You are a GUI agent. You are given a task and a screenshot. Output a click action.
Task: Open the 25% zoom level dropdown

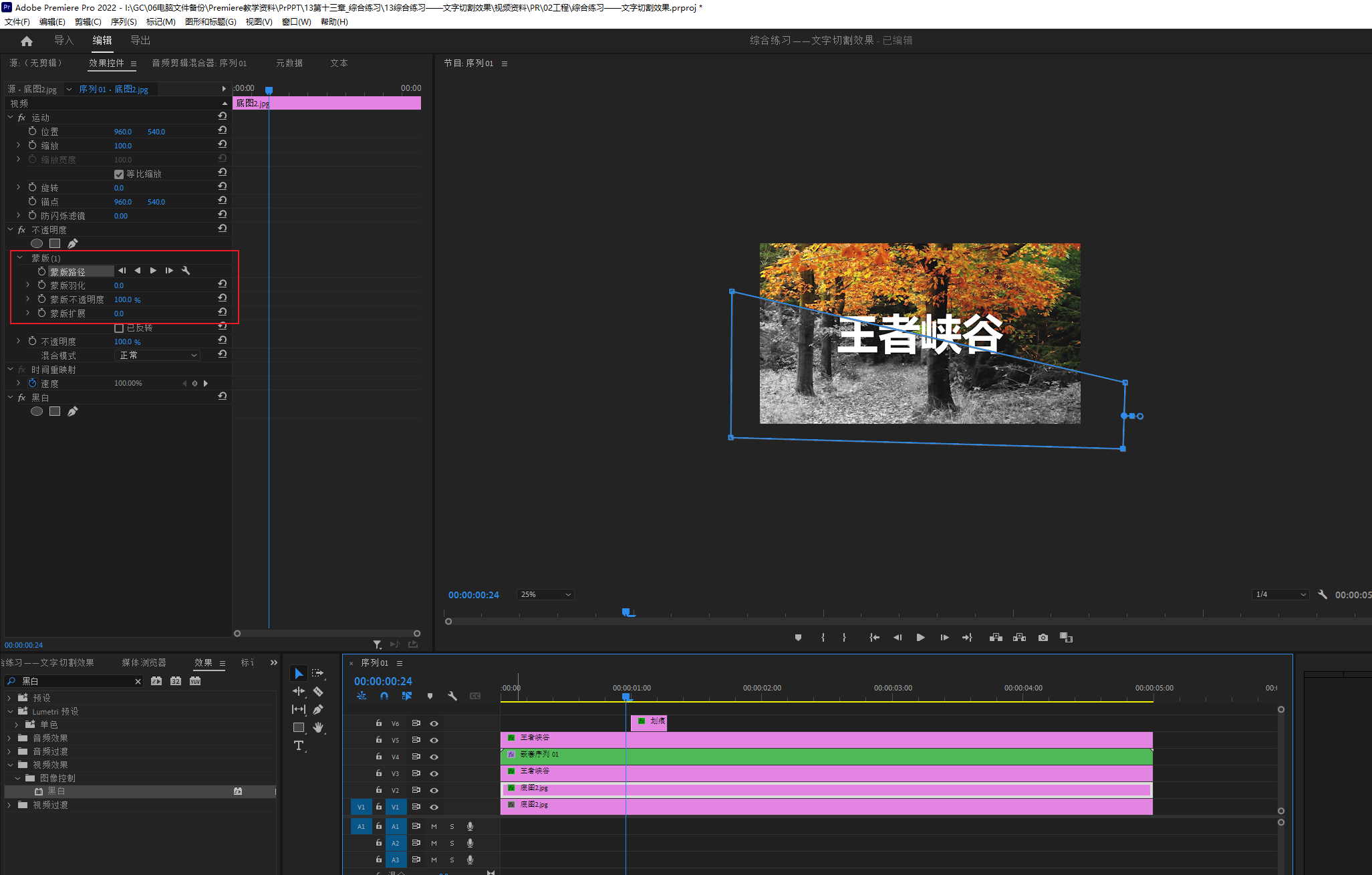[545, 594]
